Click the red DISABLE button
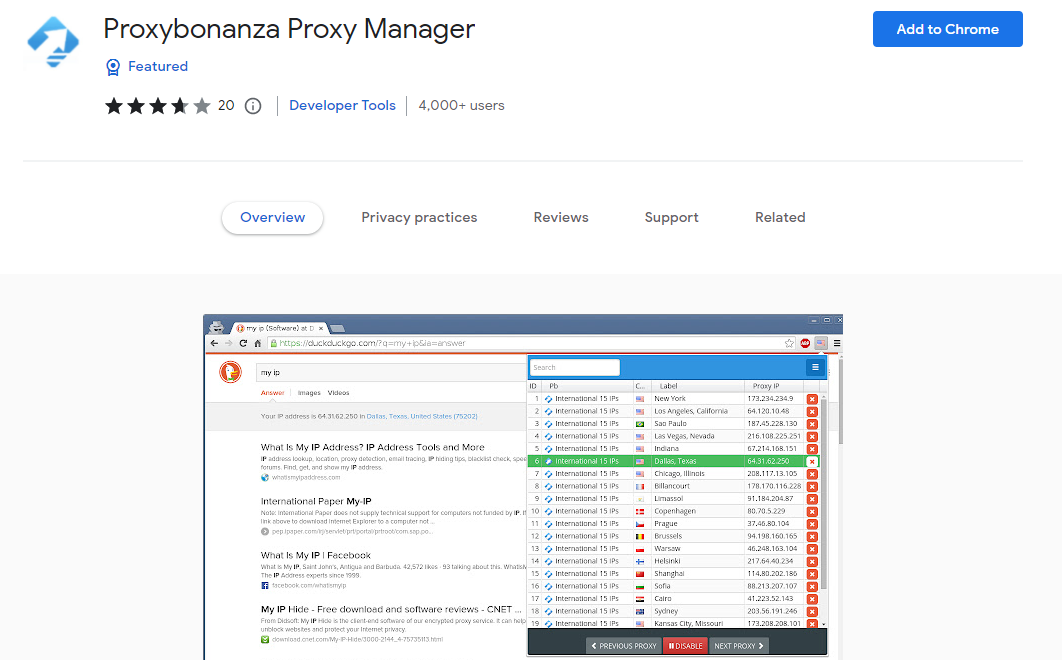 685,646
